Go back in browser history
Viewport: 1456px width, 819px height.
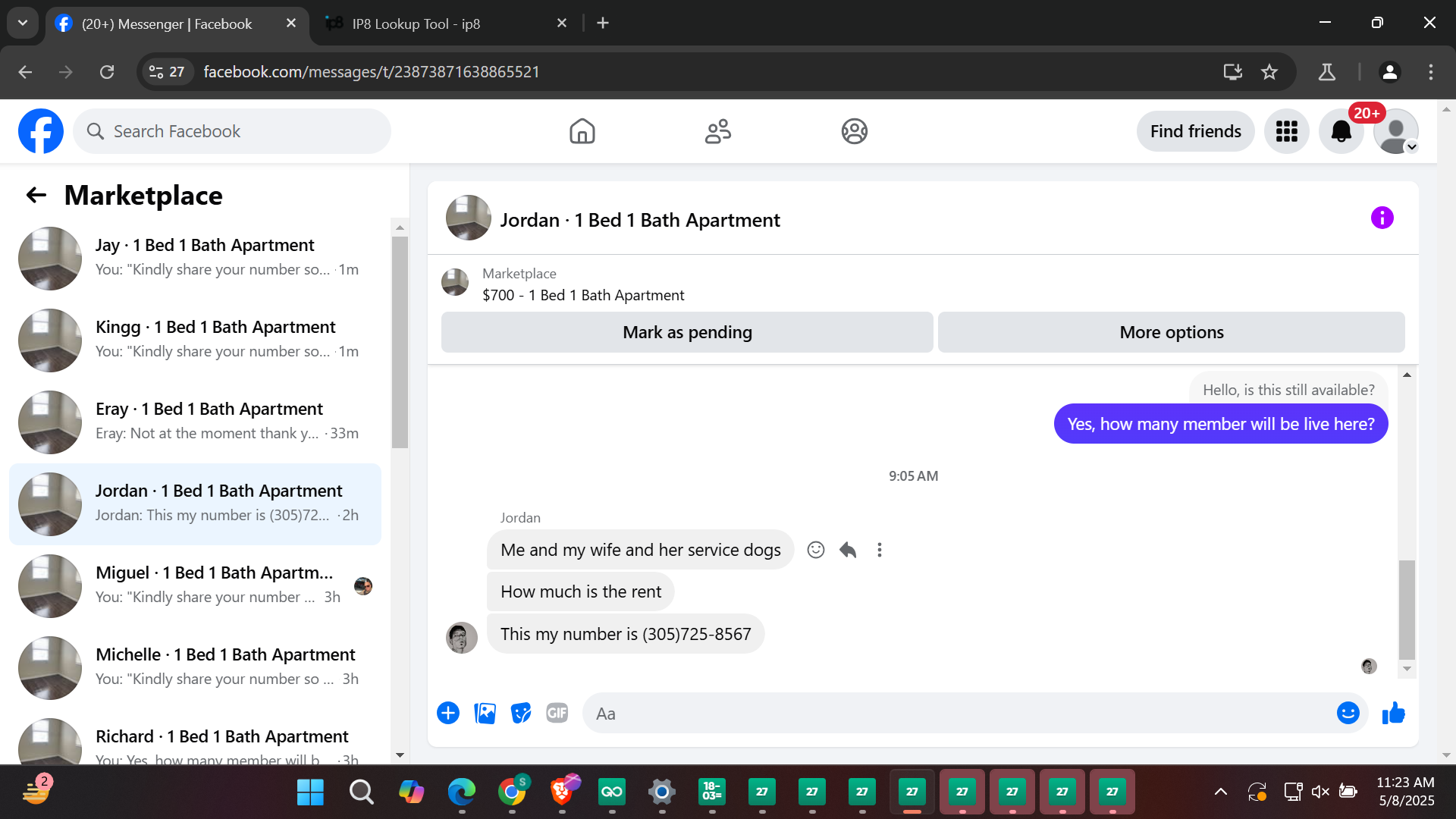coord(25,72)
